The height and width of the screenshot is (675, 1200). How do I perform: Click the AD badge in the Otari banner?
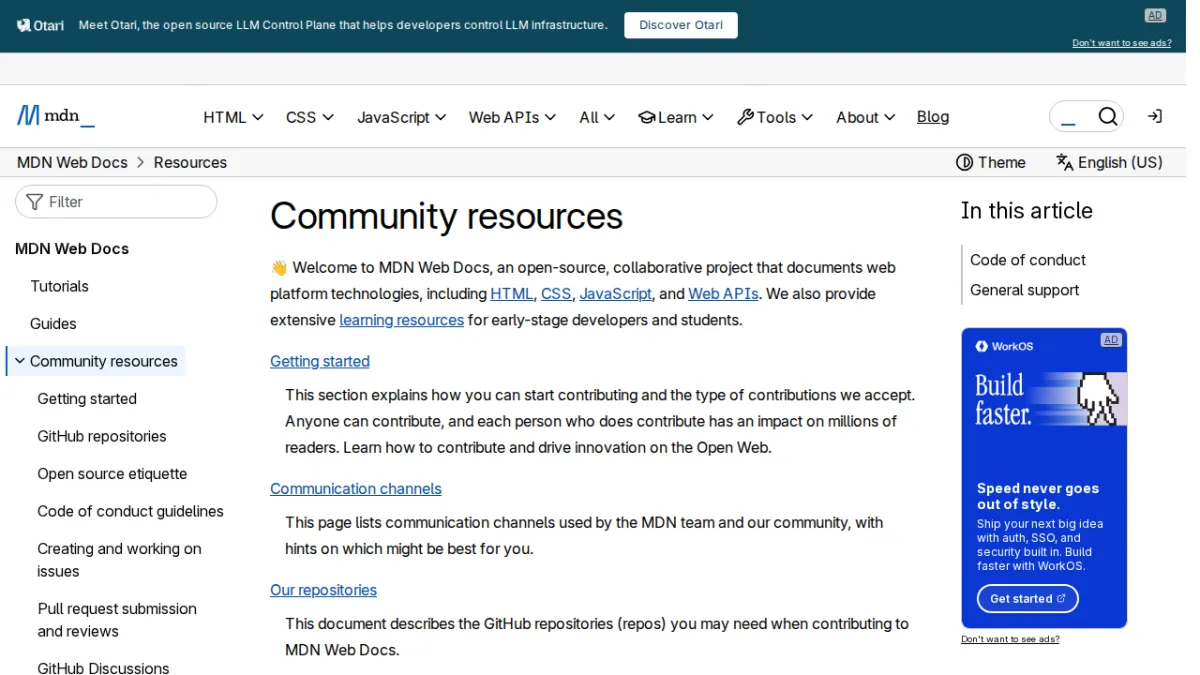coord(1155,15)
